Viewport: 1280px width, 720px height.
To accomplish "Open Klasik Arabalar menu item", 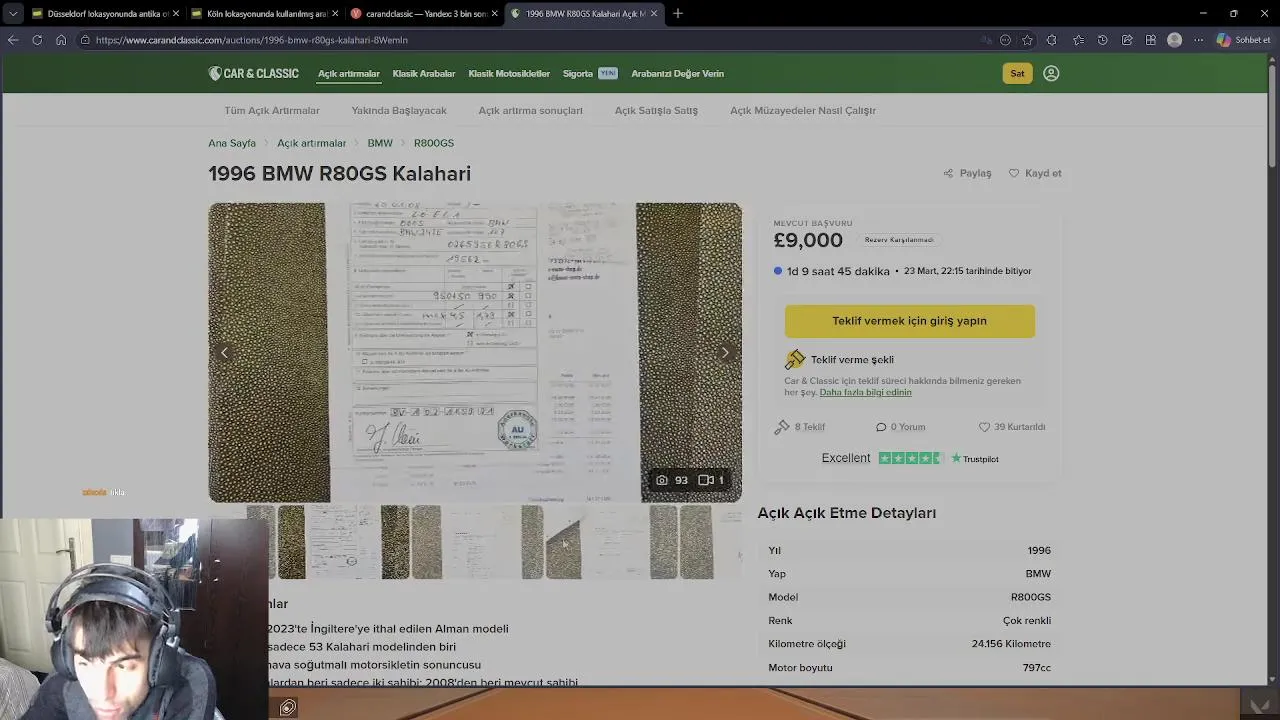I will click(424, 74).
